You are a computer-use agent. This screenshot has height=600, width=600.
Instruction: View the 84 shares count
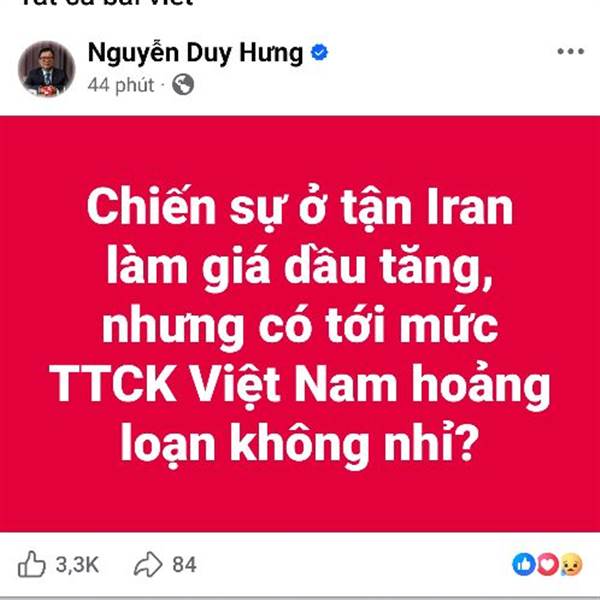[x=184, y=564]
